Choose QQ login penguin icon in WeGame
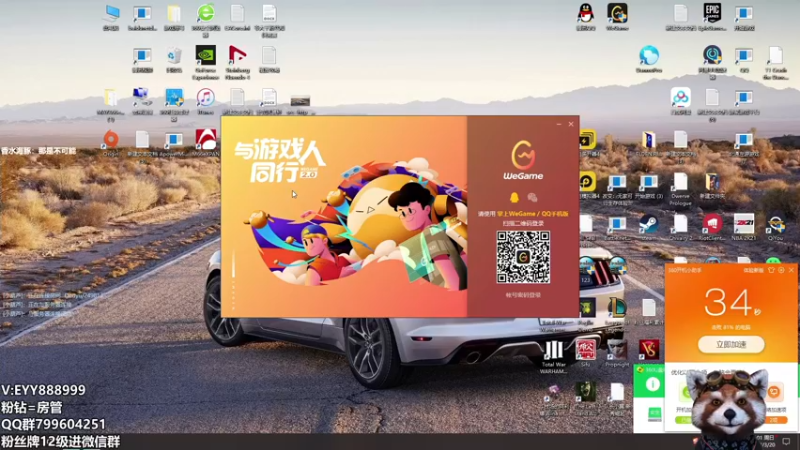800x450 pixels. click(514, 197)
